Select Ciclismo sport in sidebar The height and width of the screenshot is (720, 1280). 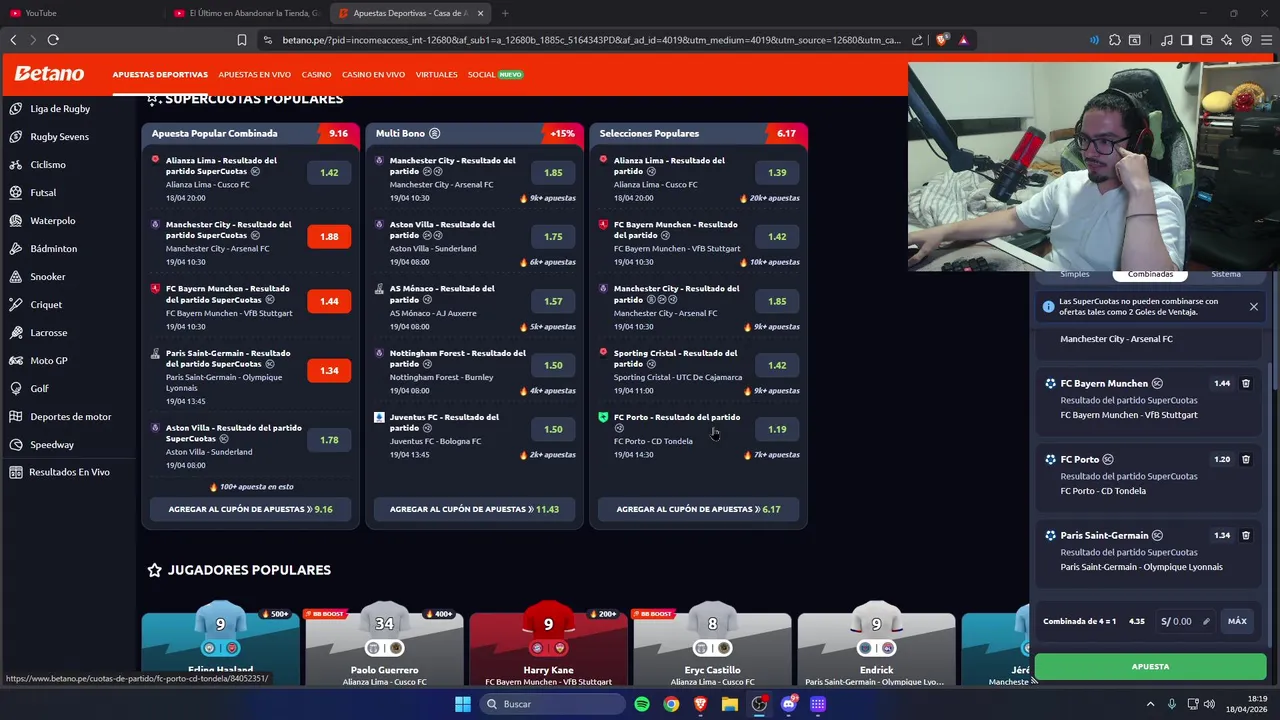pos(48,164)
